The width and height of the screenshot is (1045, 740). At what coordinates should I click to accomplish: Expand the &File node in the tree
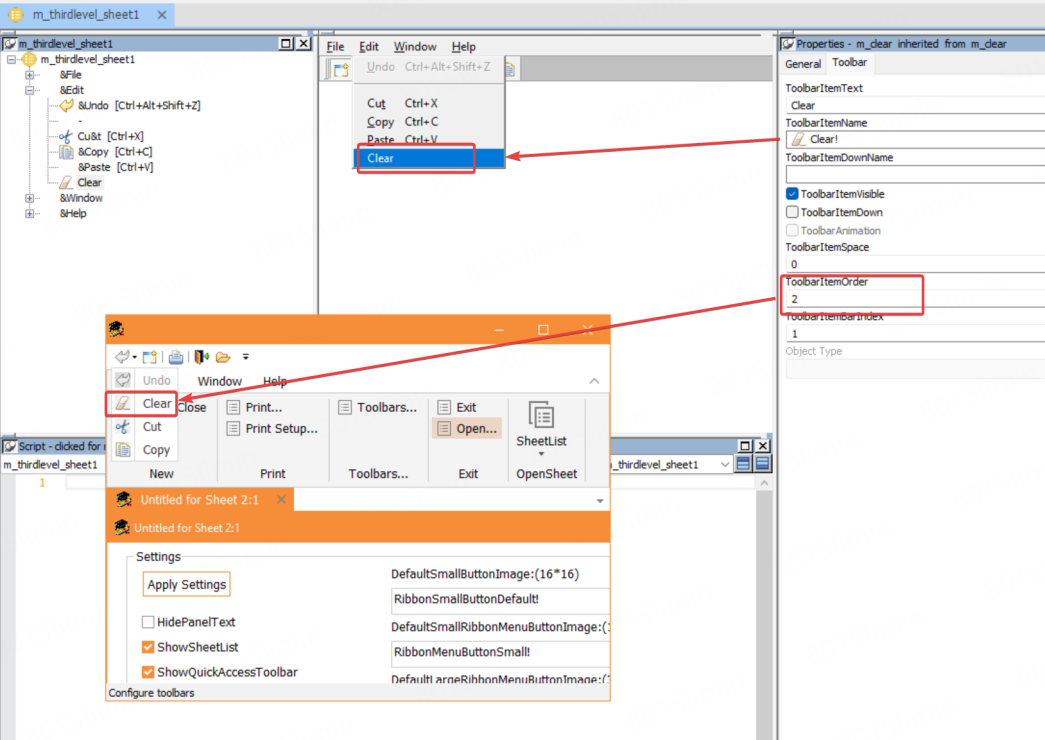(x=29, y=75)
